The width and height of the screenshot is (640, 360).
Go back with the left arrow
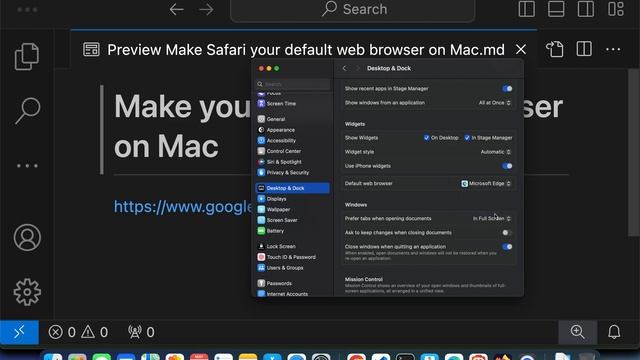tap(176, 9)
